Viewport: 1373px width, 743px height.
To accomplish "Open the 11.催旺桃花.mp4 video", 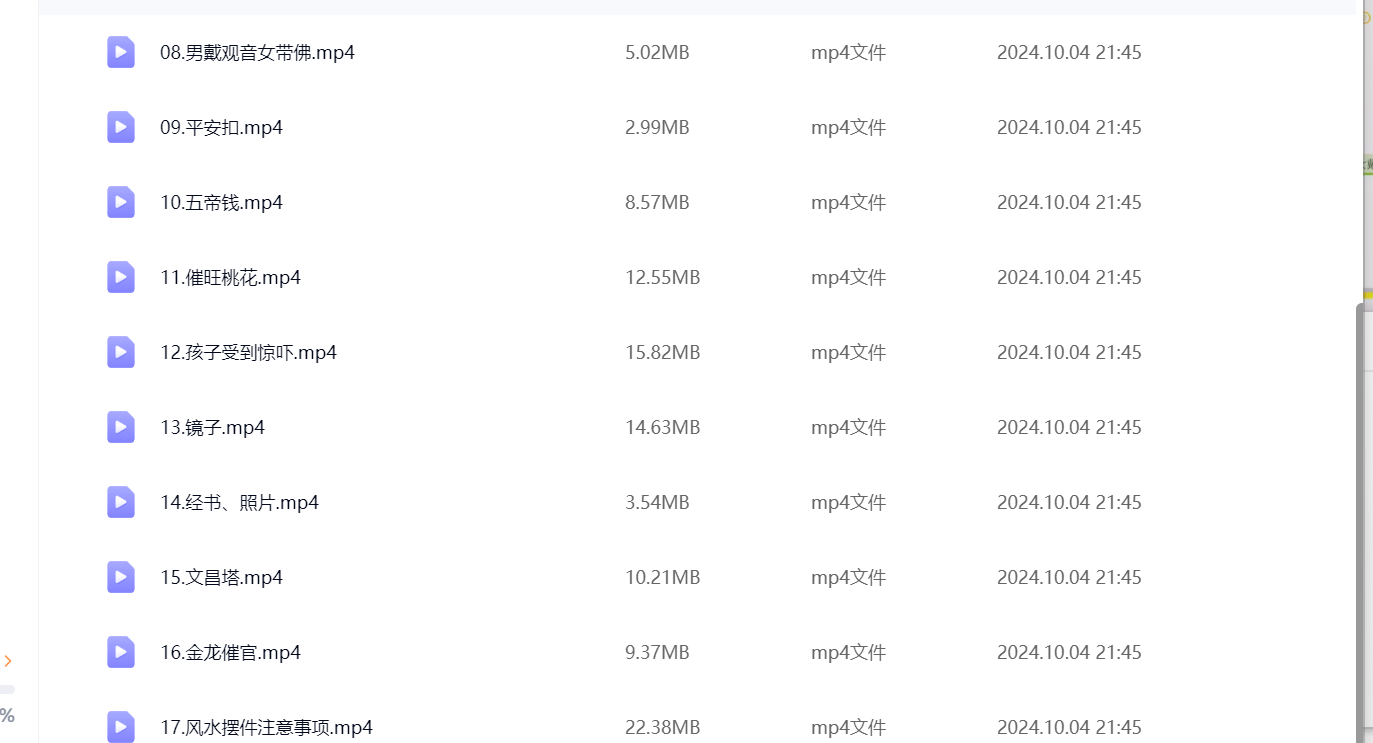I will coord(230,277).
